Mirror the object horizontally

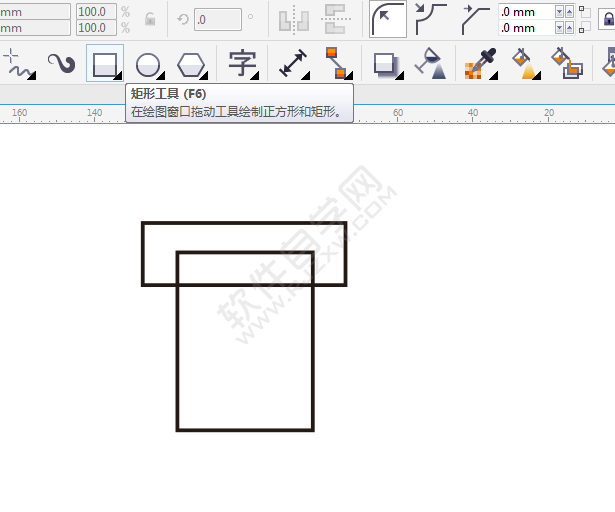294,19
